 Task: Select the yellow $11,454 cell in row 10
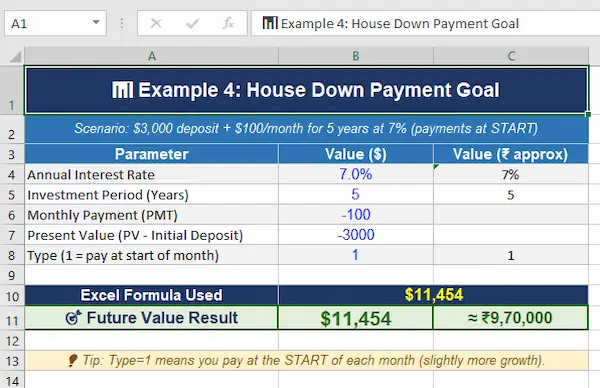434,295
